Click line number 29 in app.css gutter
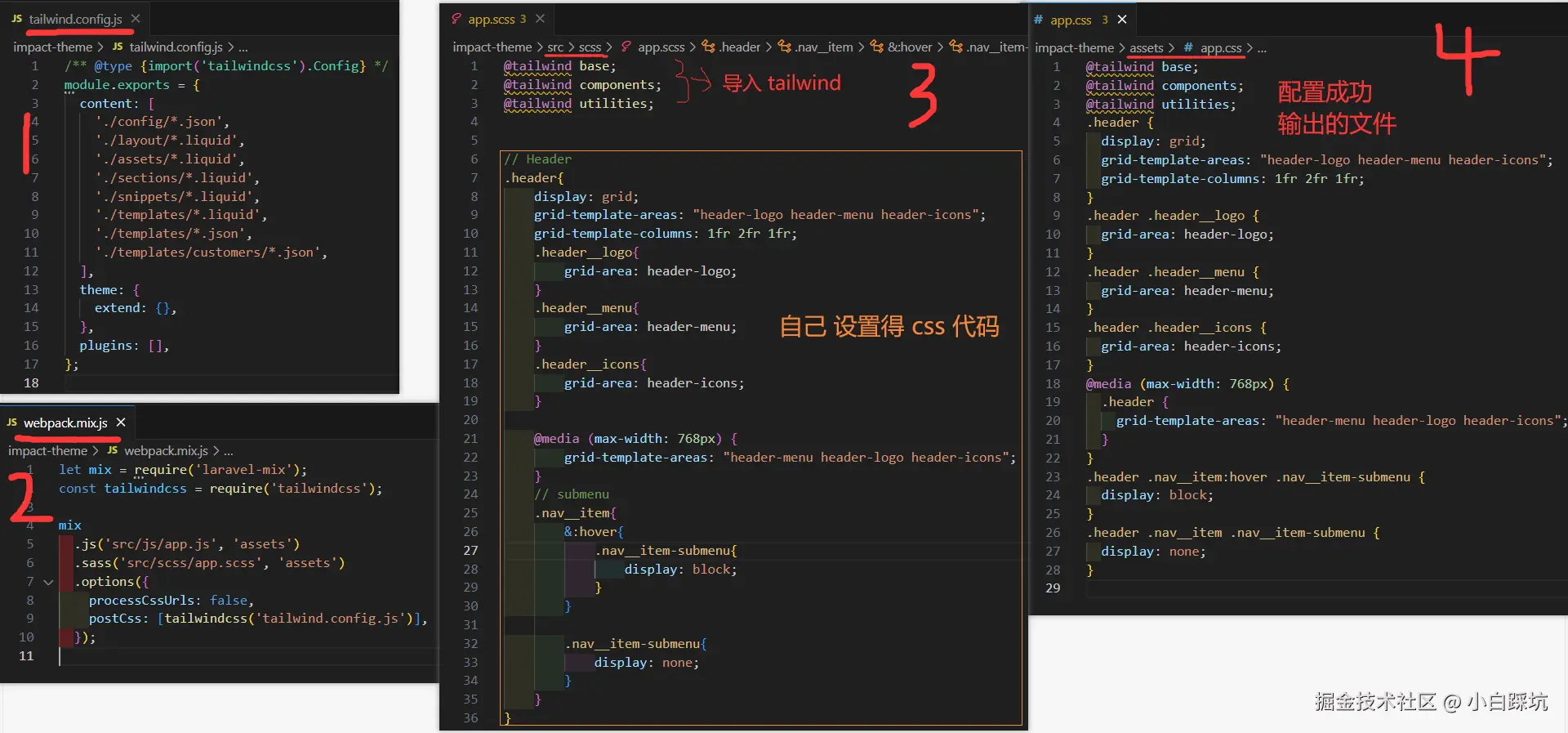 click(1053, 588)
